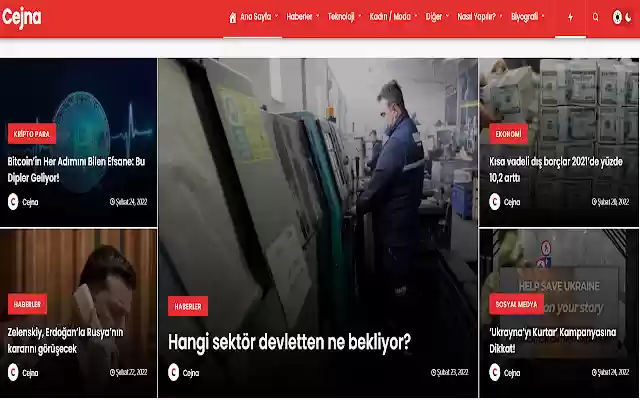Open the Diğer menu item
The height and width of the screenshot is (400, 640).
tap(433, 17)
